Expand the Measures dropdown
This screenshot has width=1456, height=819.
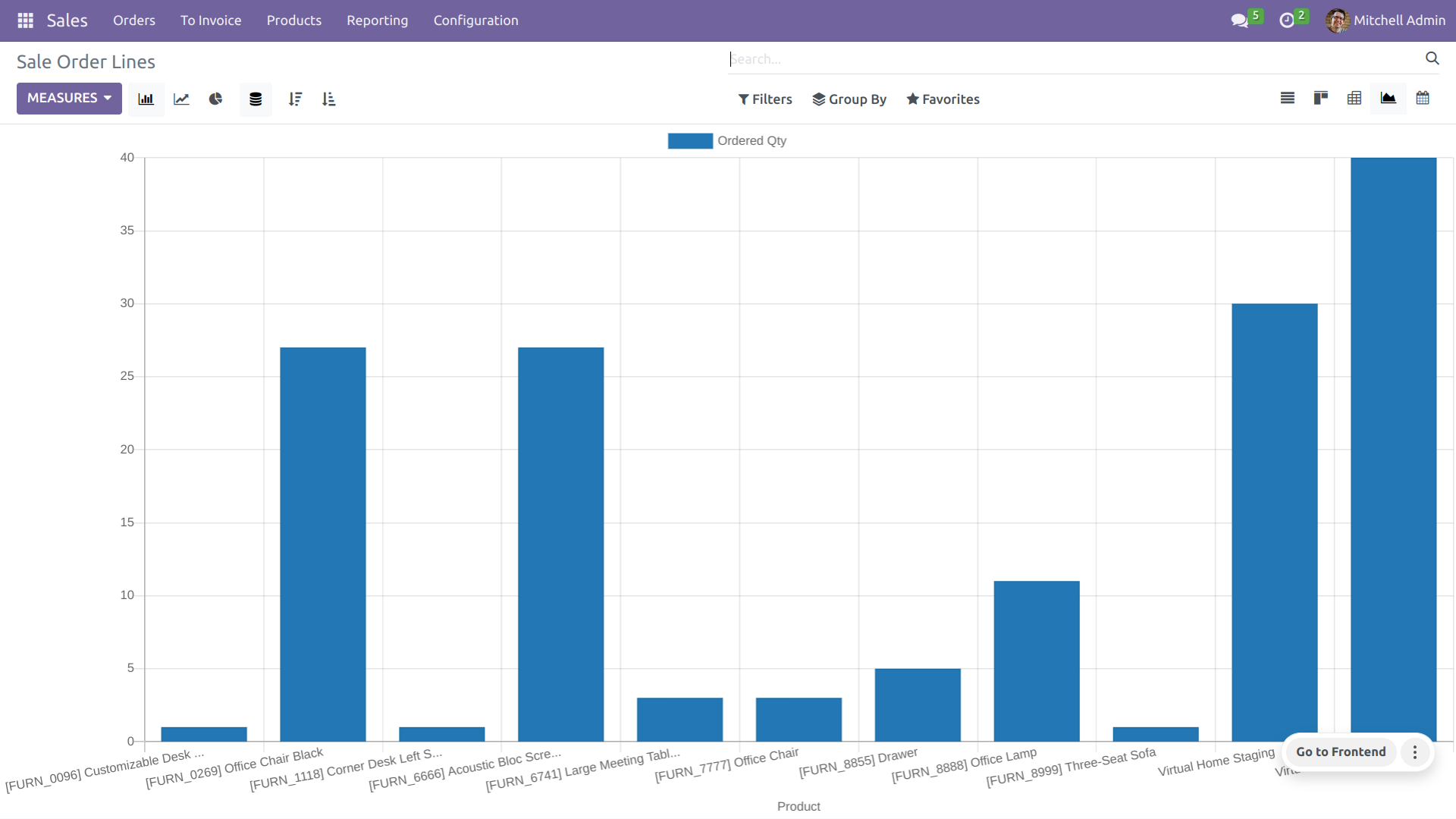click(x=69, y=98)
